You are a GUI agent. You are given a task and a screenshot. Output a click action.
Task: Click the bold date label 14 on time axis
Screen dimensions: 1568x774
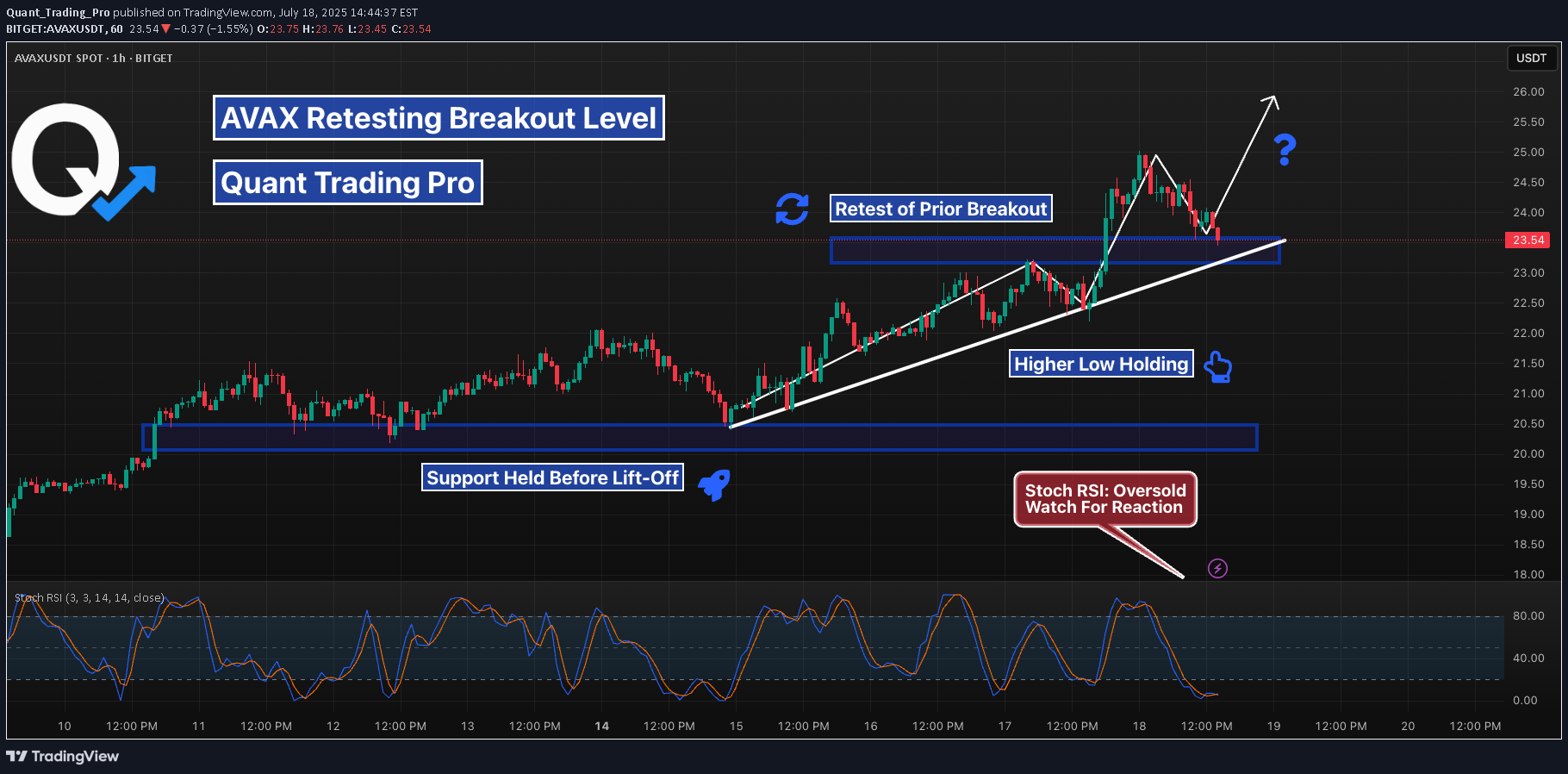tap(602, 726)
